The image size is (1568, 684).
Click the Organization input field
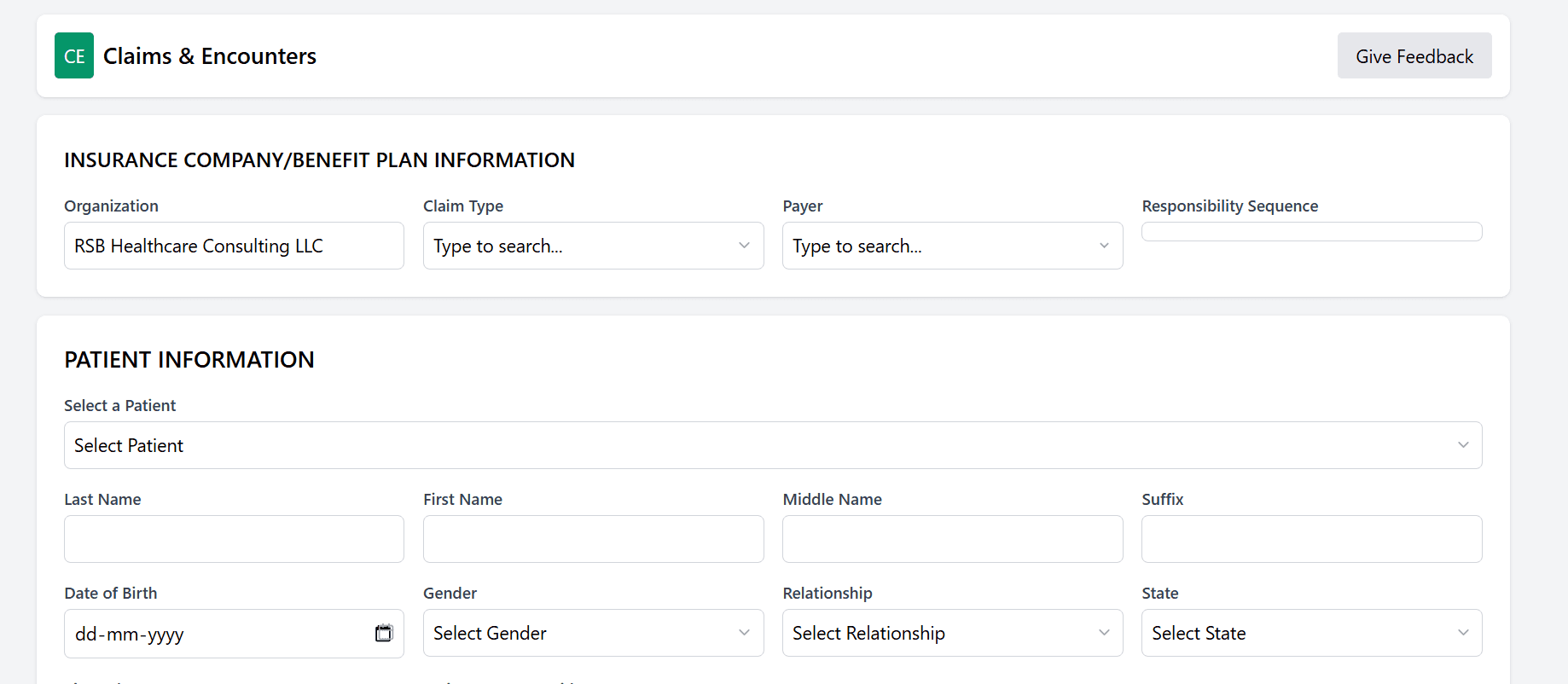click(x=234, y=246)
